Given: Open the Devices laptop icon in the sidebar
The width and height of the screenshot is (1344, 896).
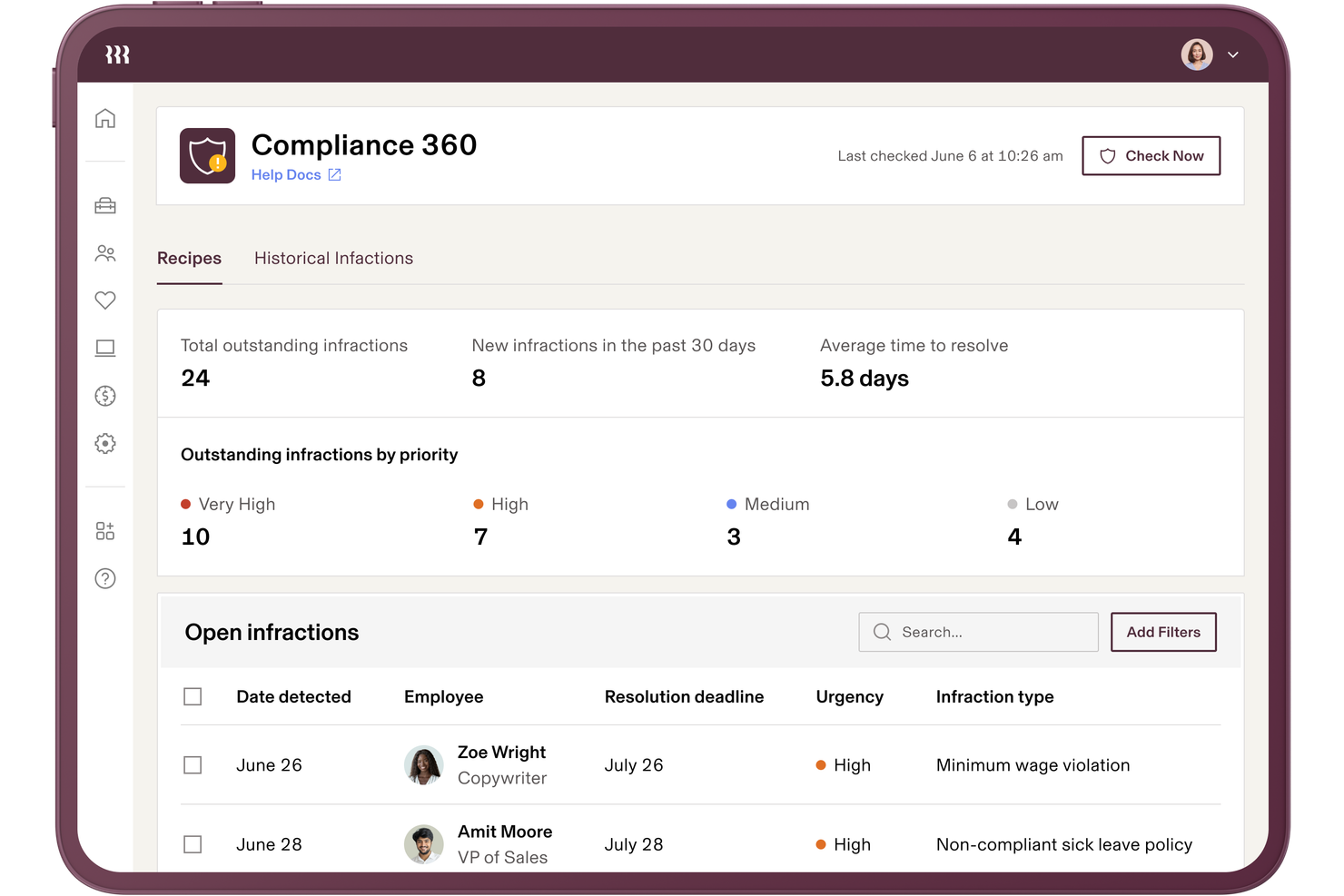Looking at the screenshot, I should (105, 348).
